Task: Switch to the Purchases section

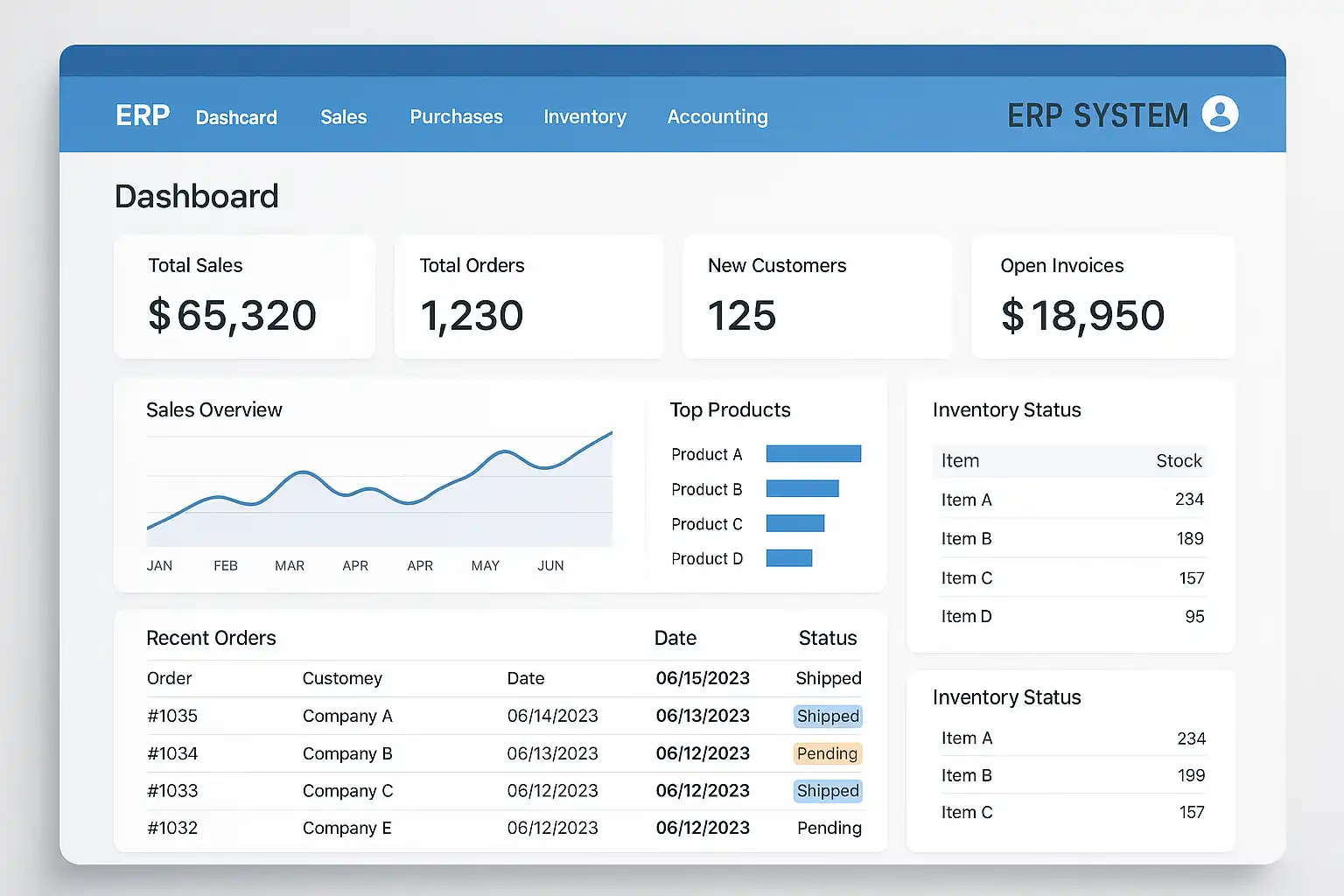Action: coord(456,117)
